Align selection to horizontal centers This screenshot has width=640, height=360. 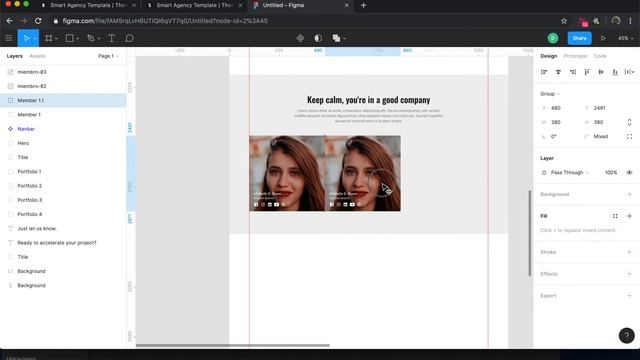tap(558, 72)
